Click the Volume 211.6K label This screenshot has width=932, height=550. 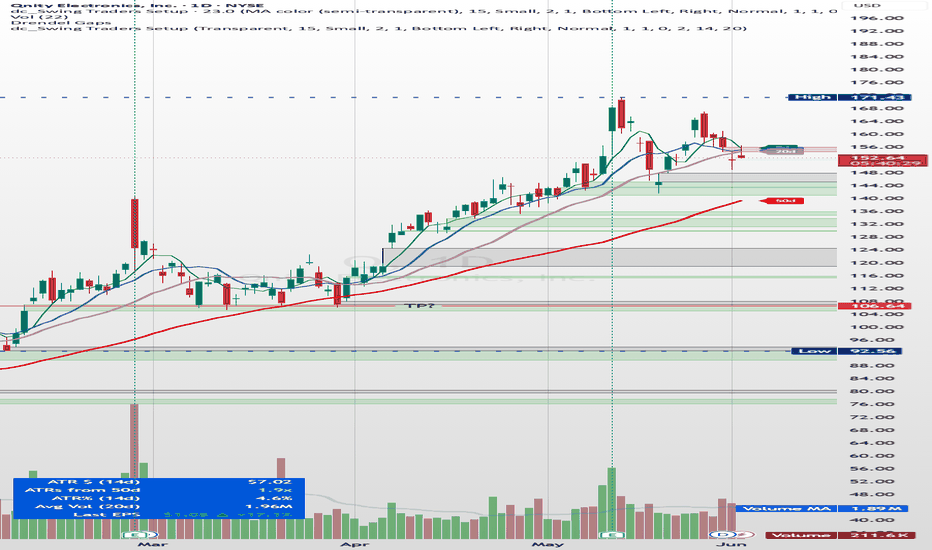pyautogui.click(x=839, y=535)
